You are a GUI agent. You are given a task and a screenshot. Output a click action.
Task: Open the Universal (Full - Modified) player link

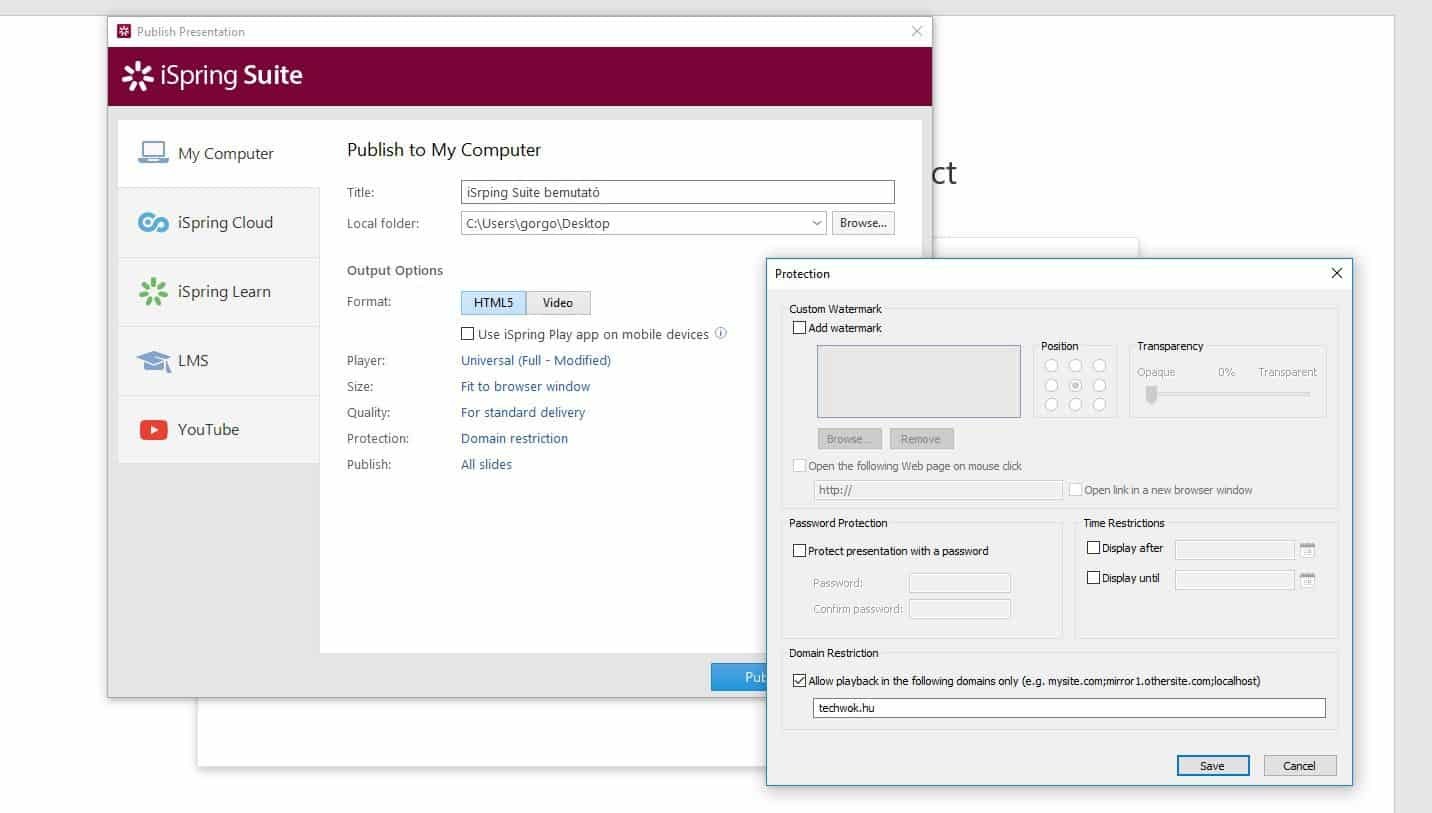point(536,360)
